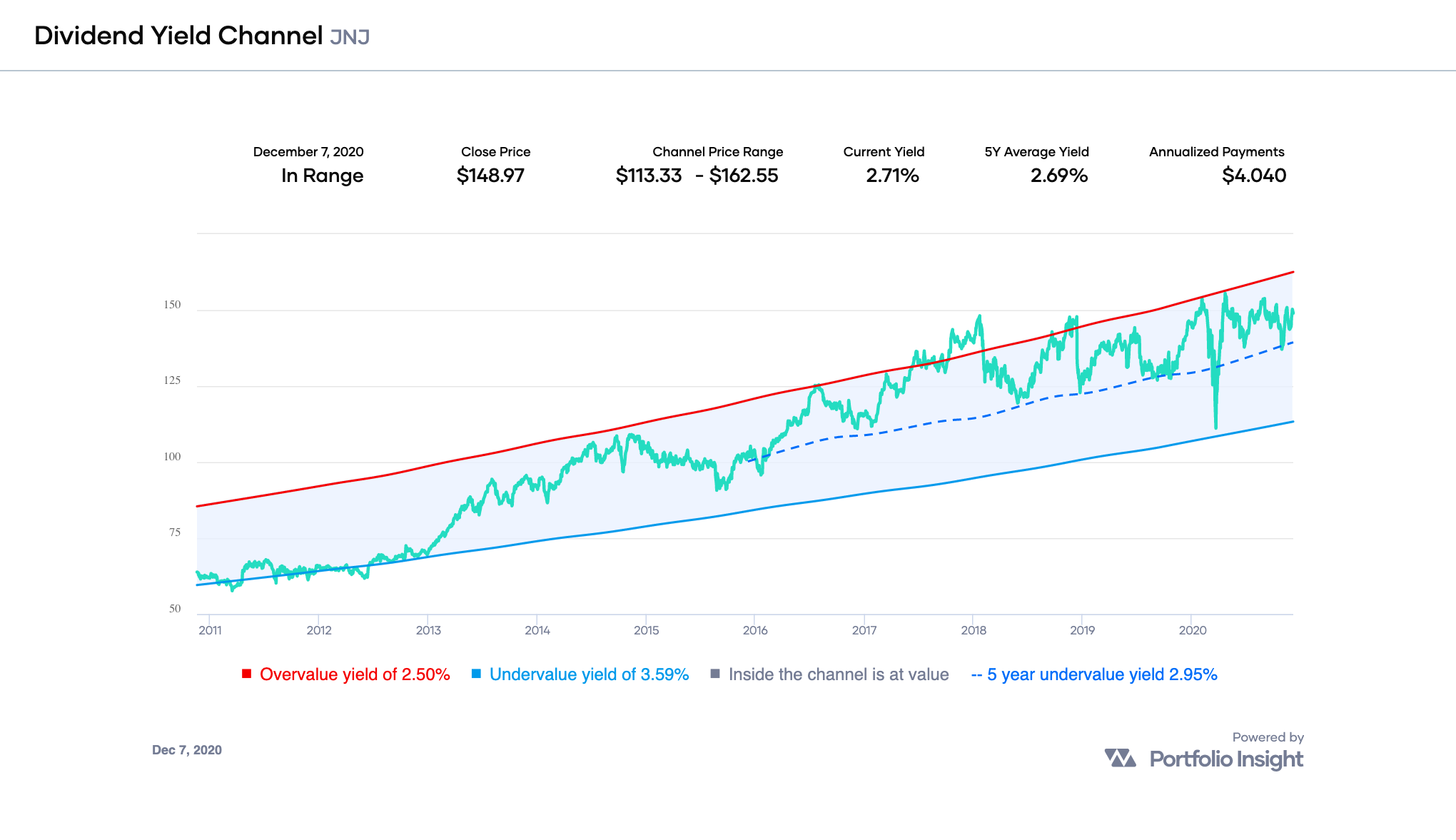Click the blue undervalue legend square
The height and width of the screenshot is (840, 1456).
(476, 674)
